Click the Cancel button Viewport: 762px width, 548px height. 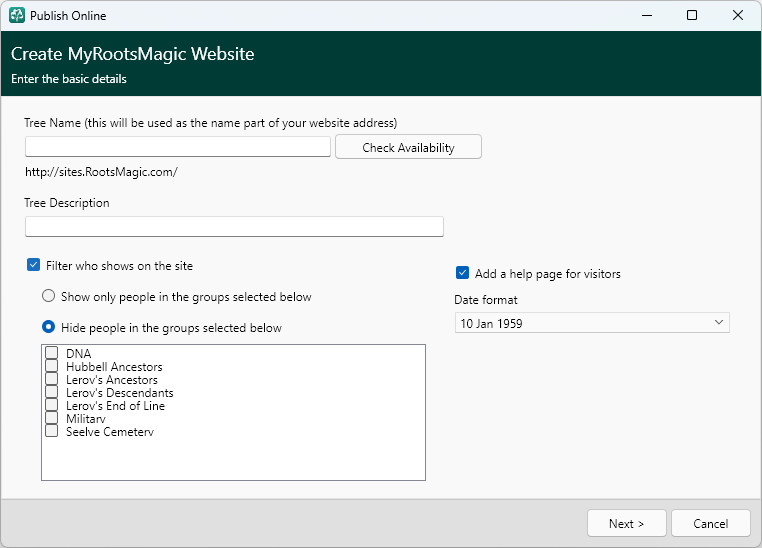point(710,523)
